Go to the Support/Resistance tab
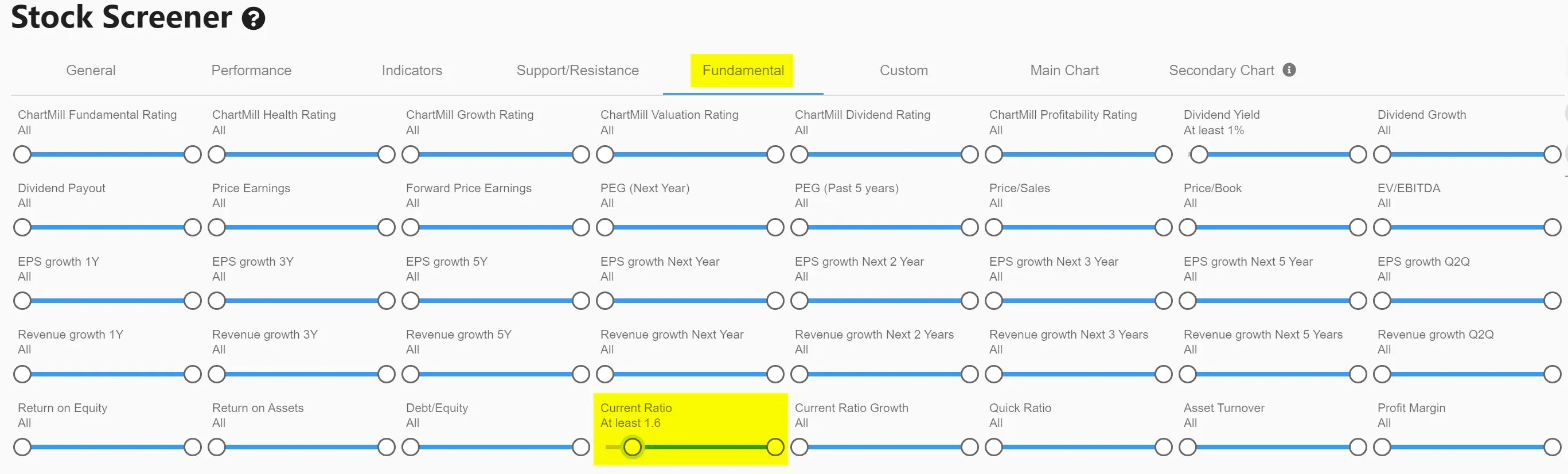The image size is (1568, 474). 578,71
